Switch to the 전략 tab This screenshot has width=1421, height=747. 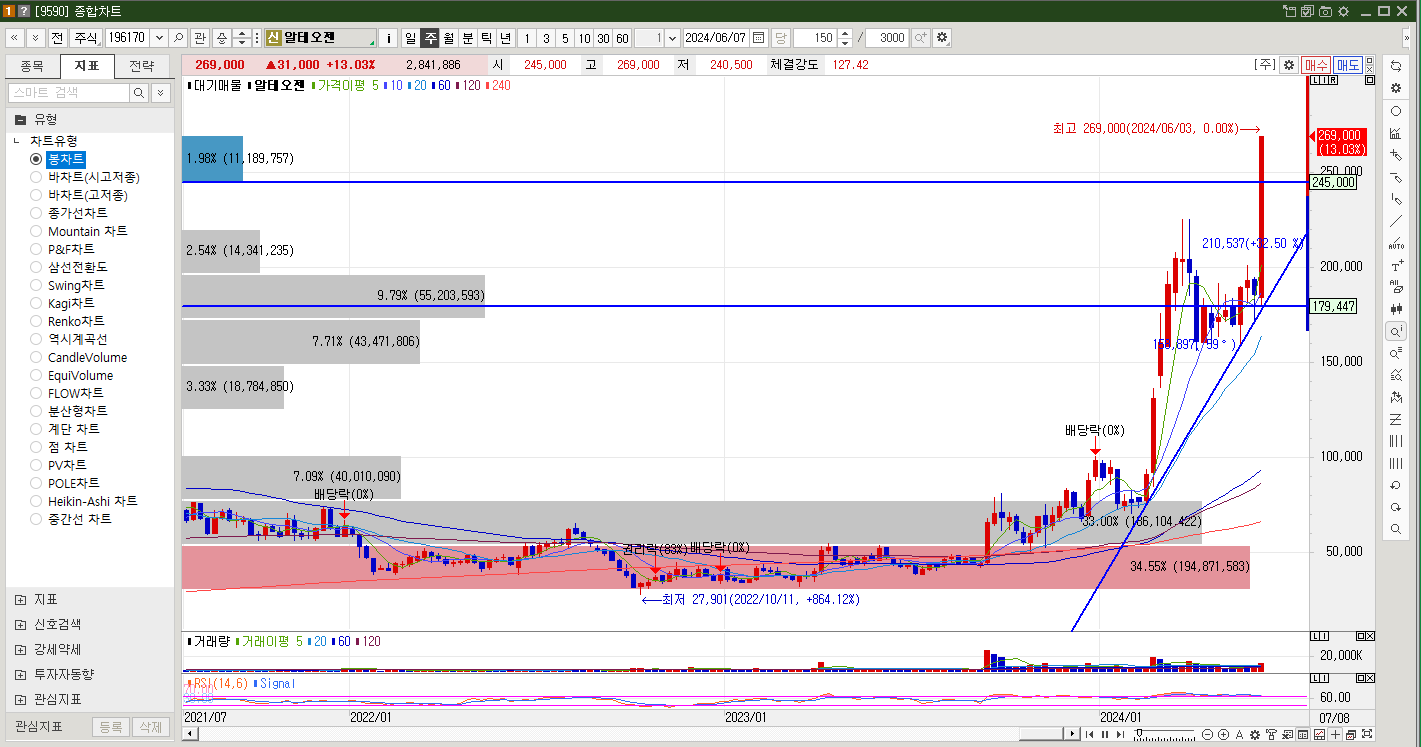coord(142,67)
